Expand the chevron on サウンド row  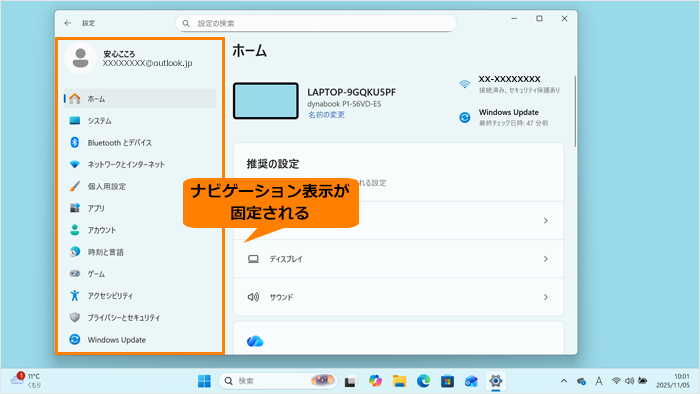(x=546, y=297)
